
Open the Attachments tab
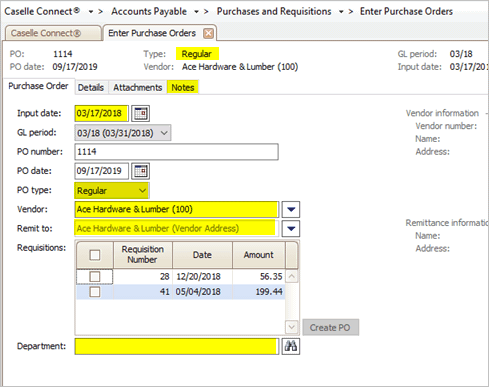pyautogui.click(x=138, y=88)
